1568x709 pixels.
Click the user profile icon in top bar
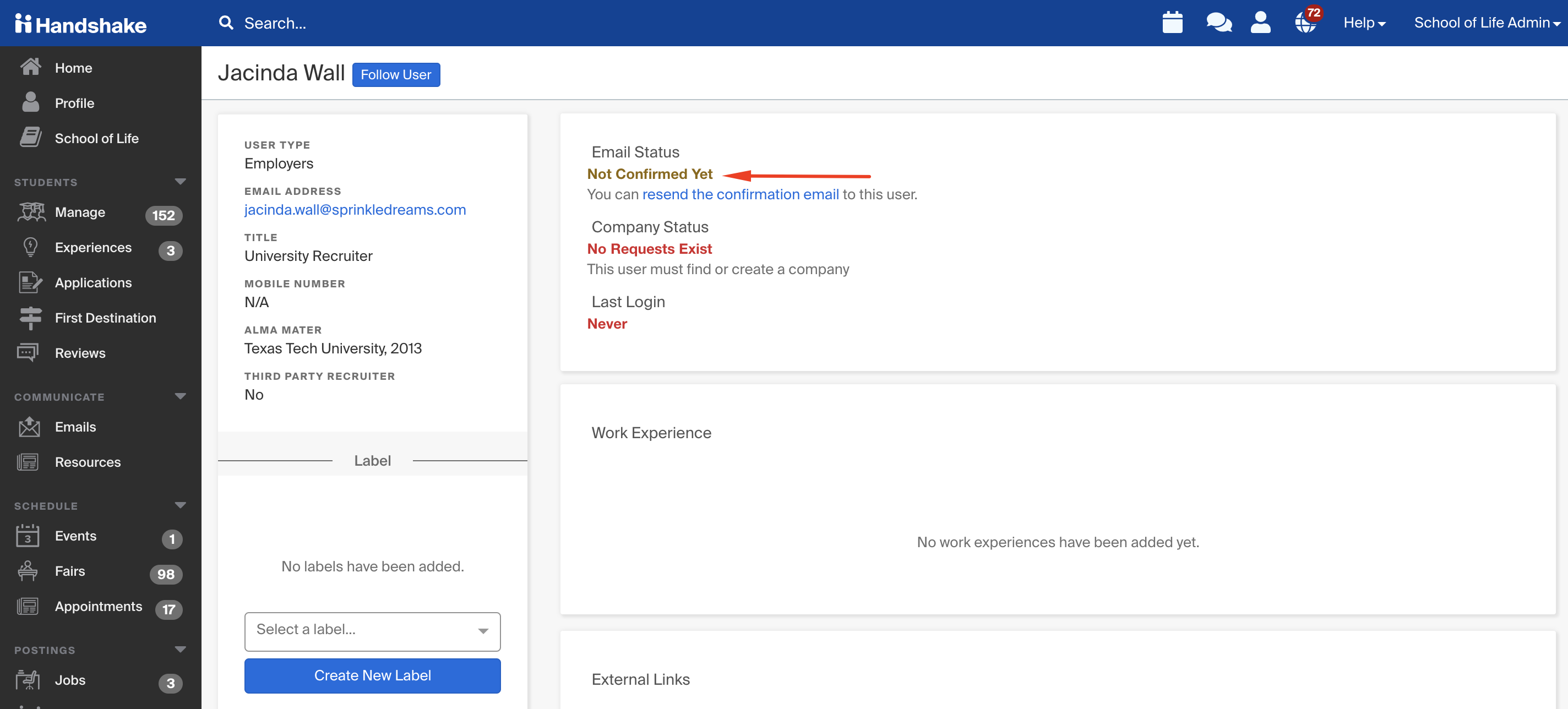pos(1260,23)
